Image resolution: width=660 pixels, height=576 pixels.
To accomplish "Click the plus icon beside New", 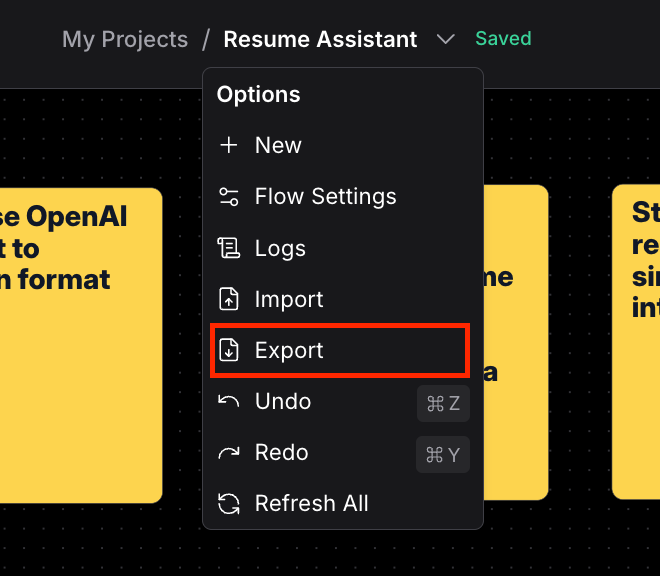I will click(229, 146).
